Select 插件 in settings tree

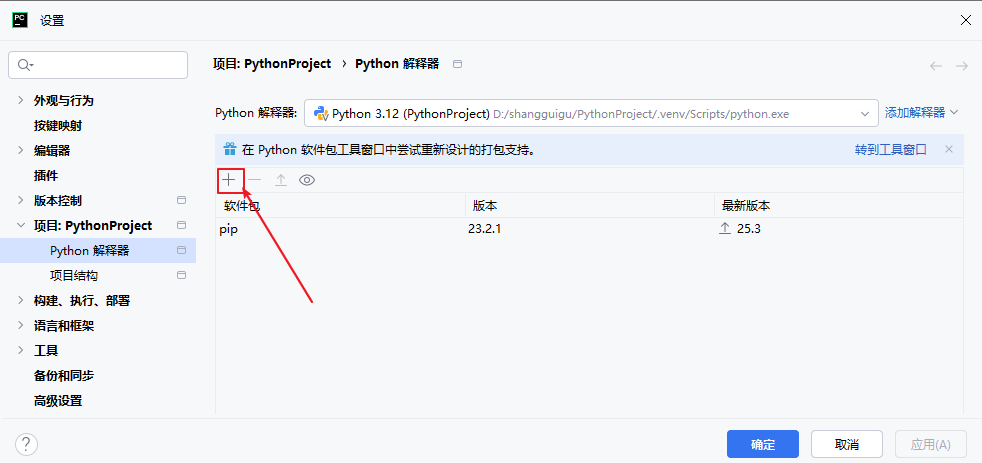[46, 175]
